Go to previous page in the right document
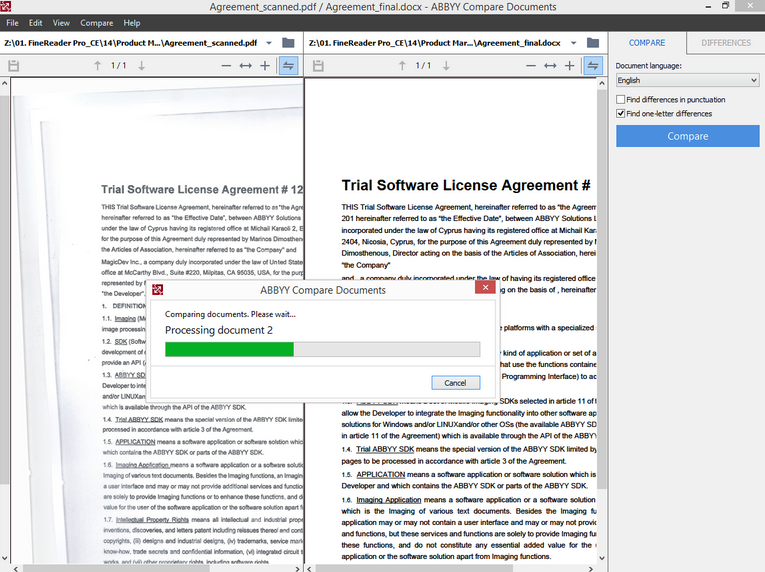 [402, 66]
